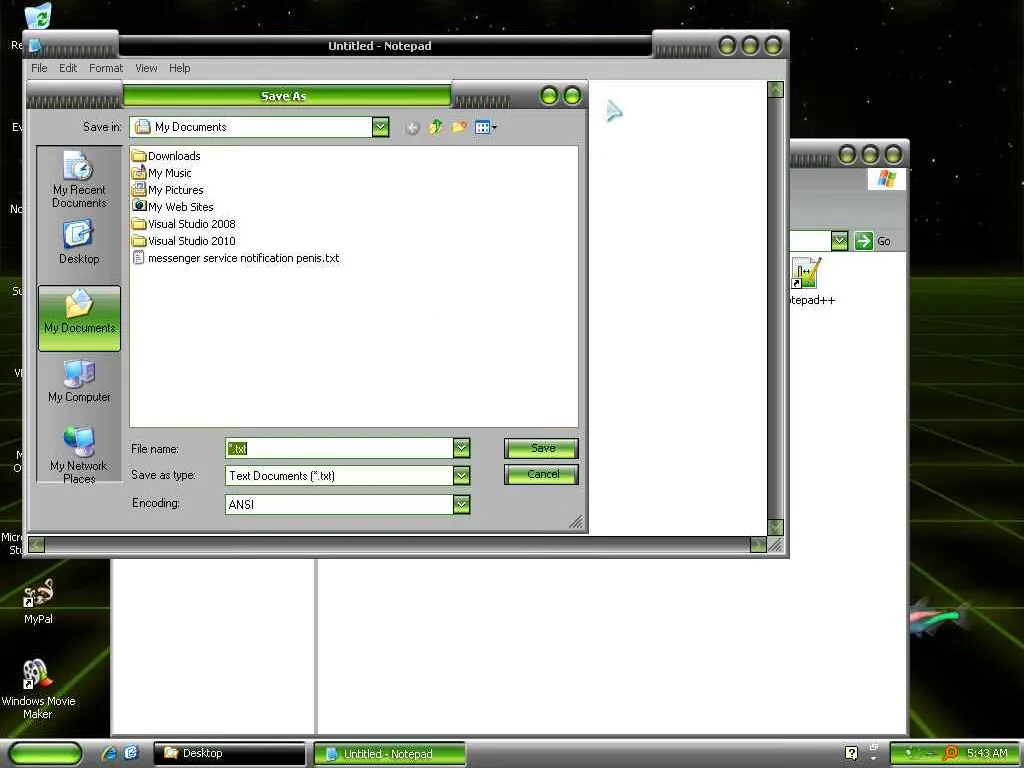
Task: Select the messenger service notification text file
Action: coord(236,258)
